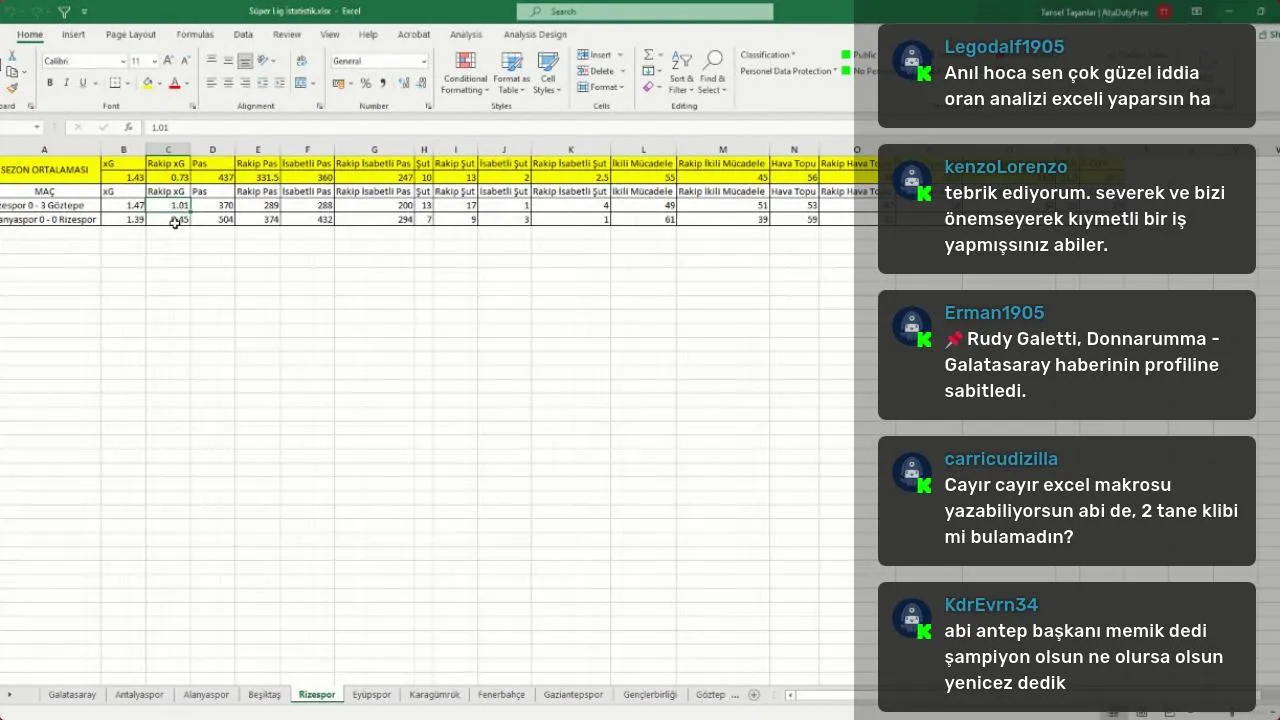Open Number format dialog launcher
This screenshot has height=720, width=1280.
[x=428, y=106]
